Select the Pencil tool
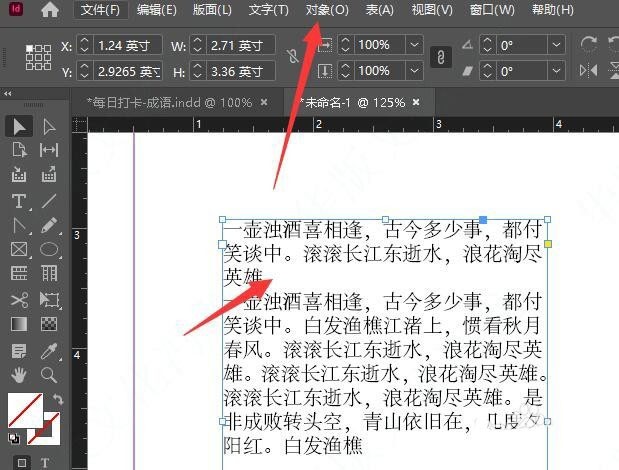 point(48,225)
